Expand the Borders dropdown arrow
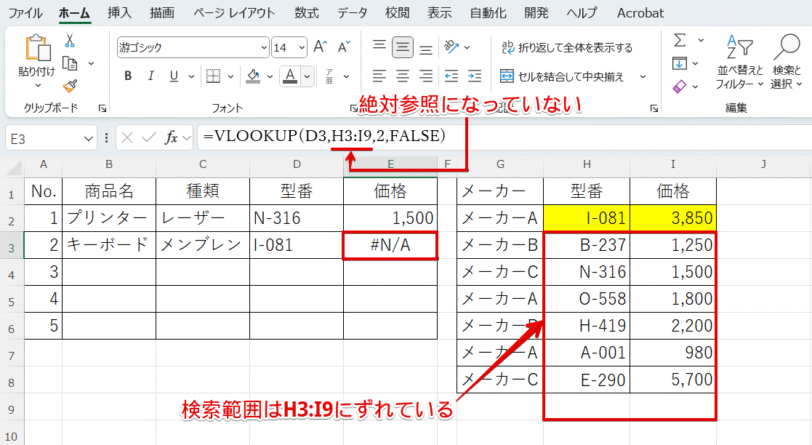The height and width of the screenshot is (445, 812). 230,77
